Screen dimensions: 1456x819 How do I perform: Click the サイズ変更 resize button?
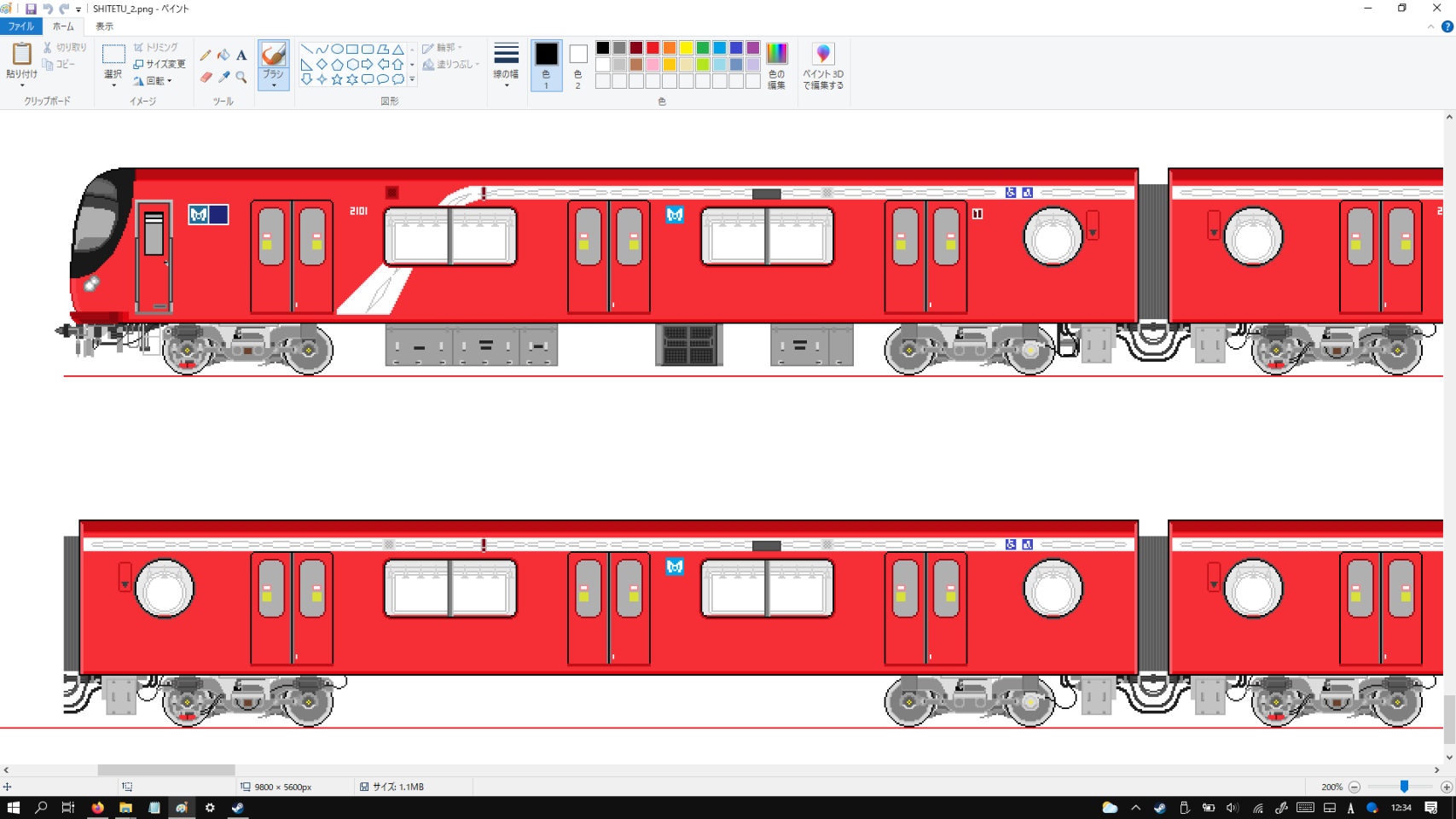160,64
